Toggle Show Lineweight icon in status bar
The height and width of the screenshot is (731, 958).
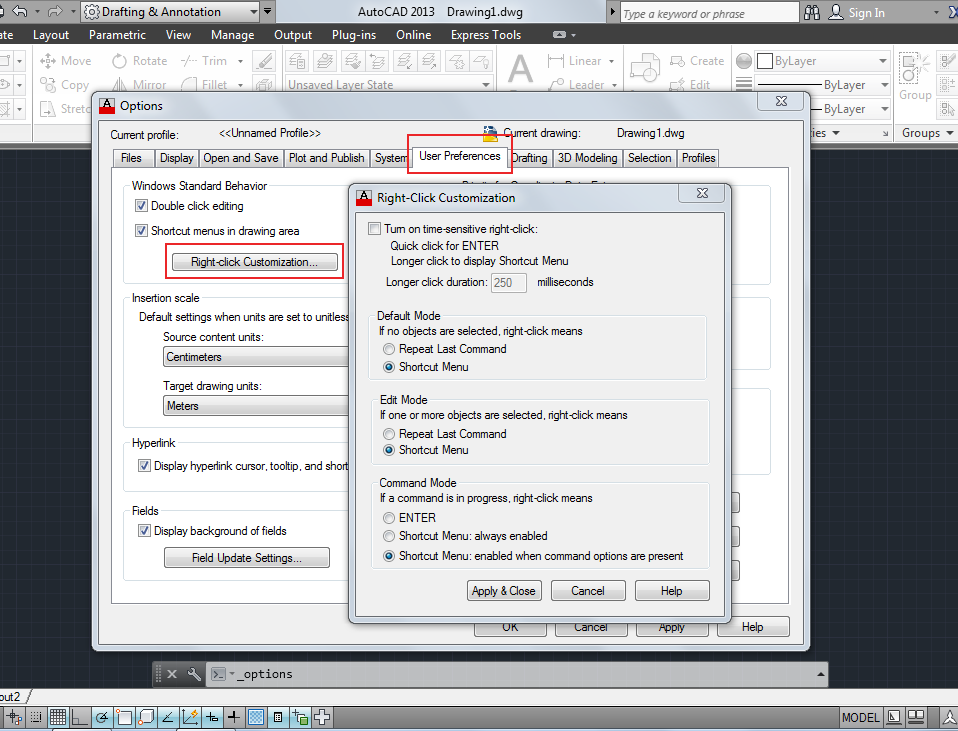233,718
